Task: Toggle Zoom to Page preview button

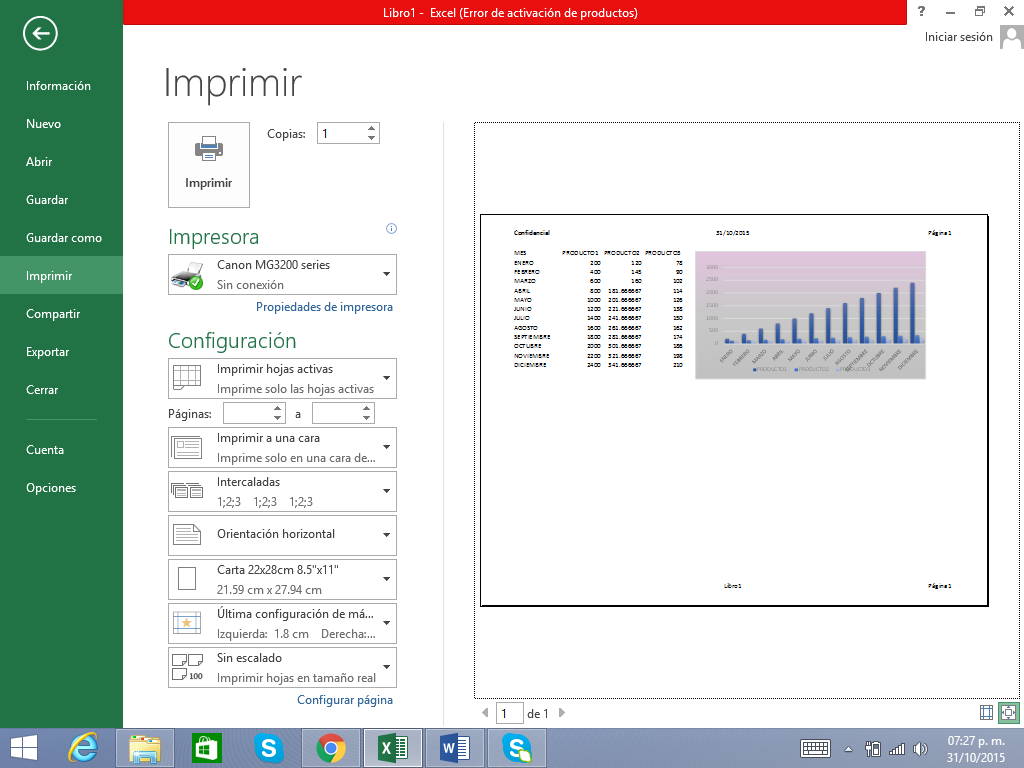Action: pos(1008,712)
